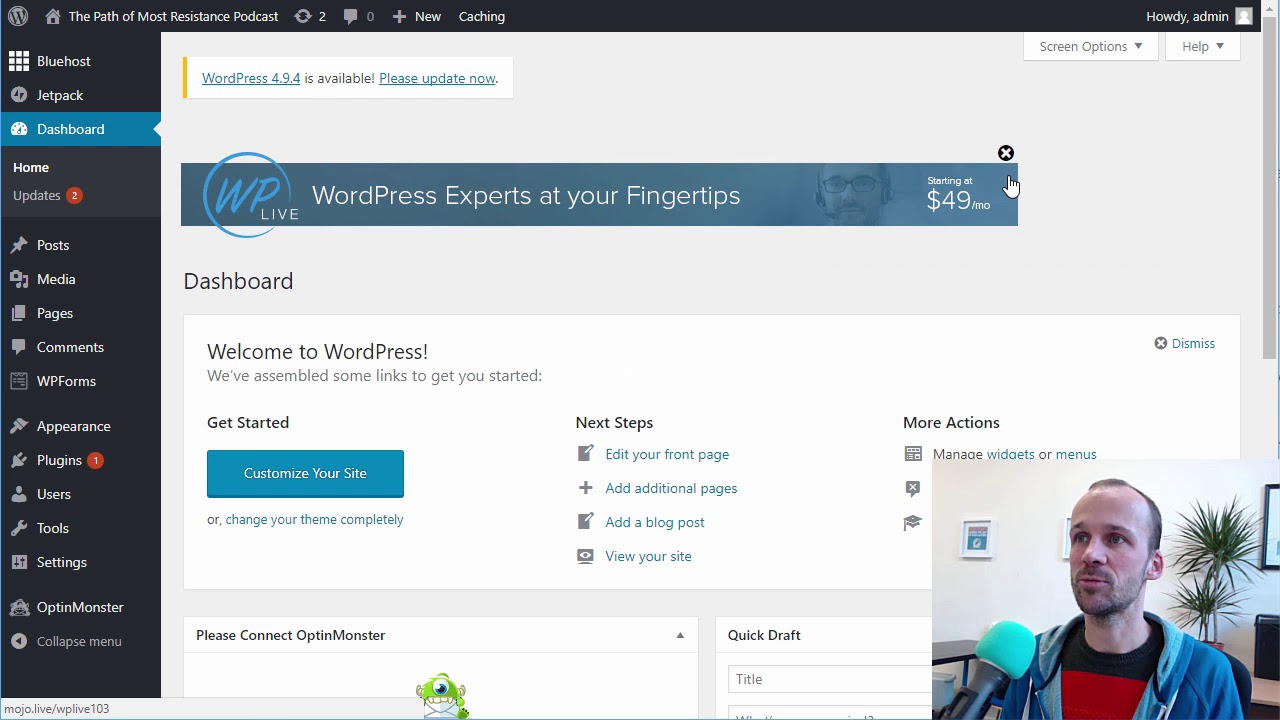
Task: Dismiss the Welcome to WordPress panel
Action: point(1184,343)
